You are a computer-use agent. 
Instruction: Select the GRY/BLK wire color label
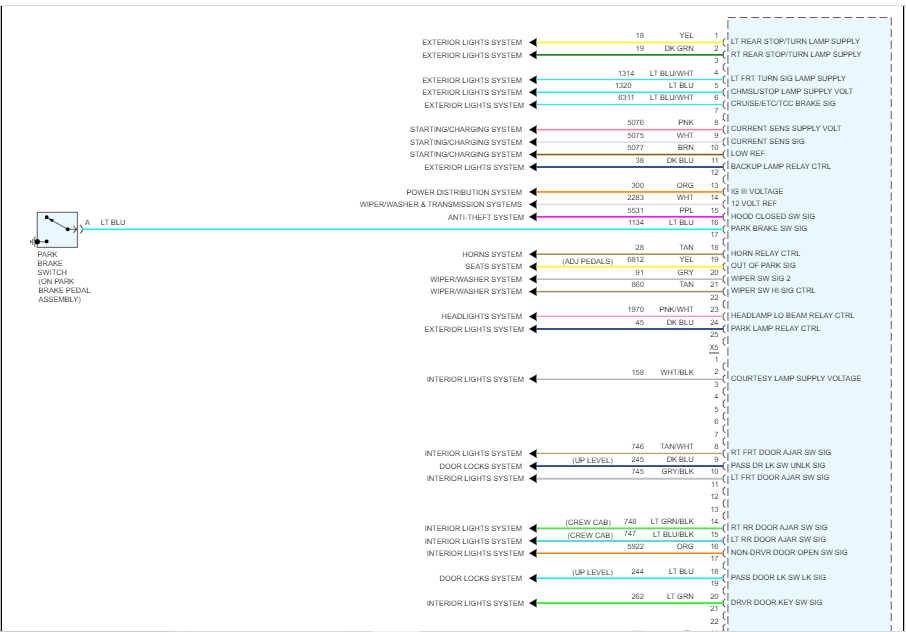tap(677, 472)
